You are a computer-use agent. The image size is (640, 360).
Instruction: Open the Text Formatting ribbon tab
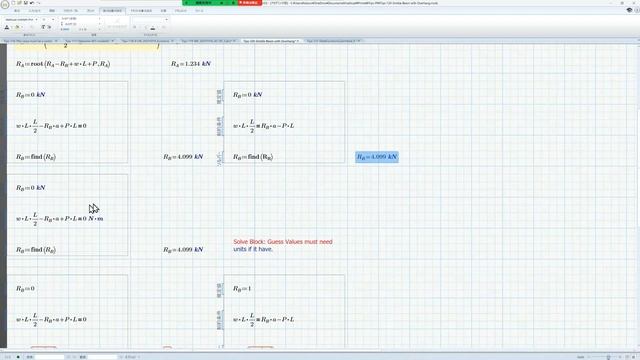(x=141, y=11)
